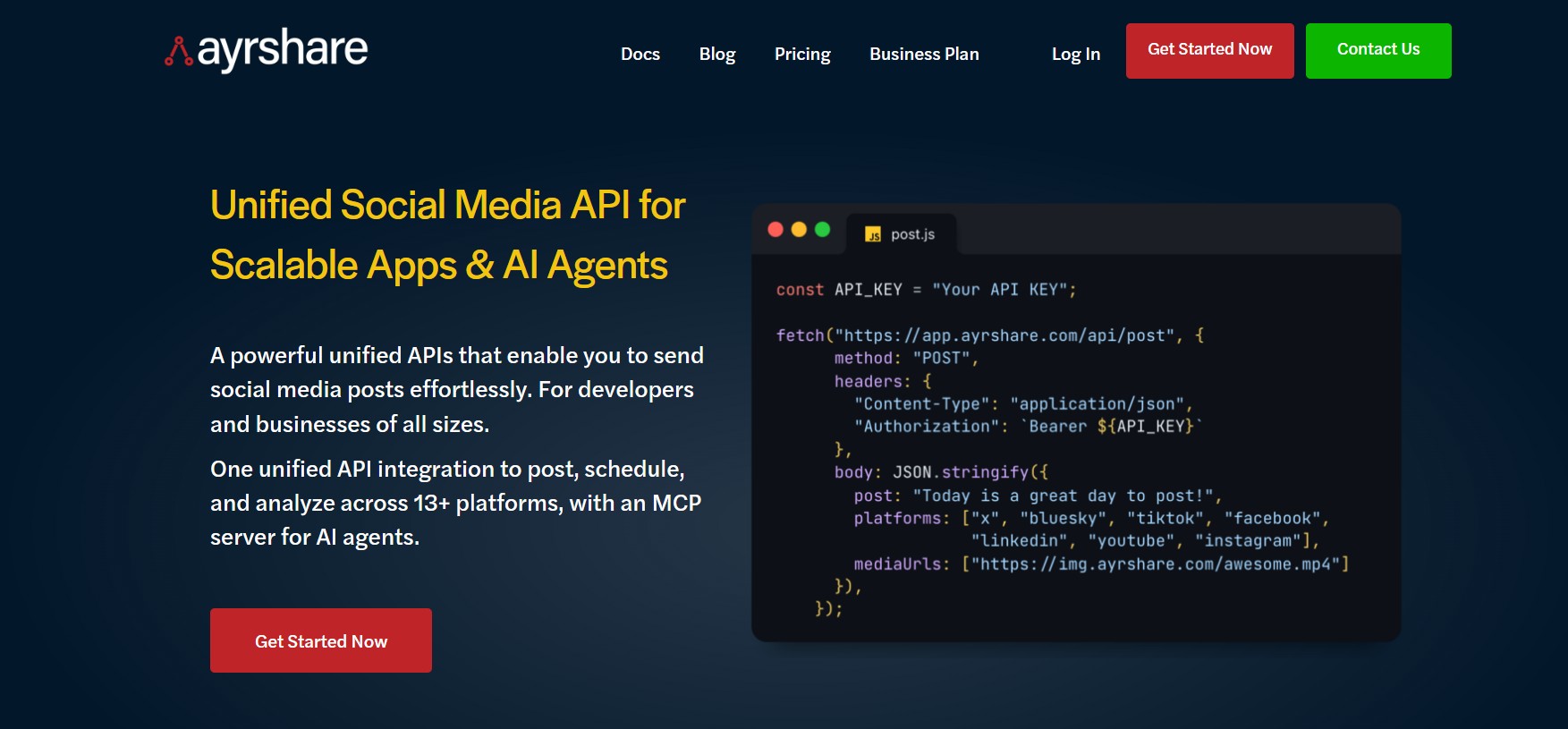Open Business Plan in navigation
This screenshot has width=1568, height=729.
(x=924, y=54)
